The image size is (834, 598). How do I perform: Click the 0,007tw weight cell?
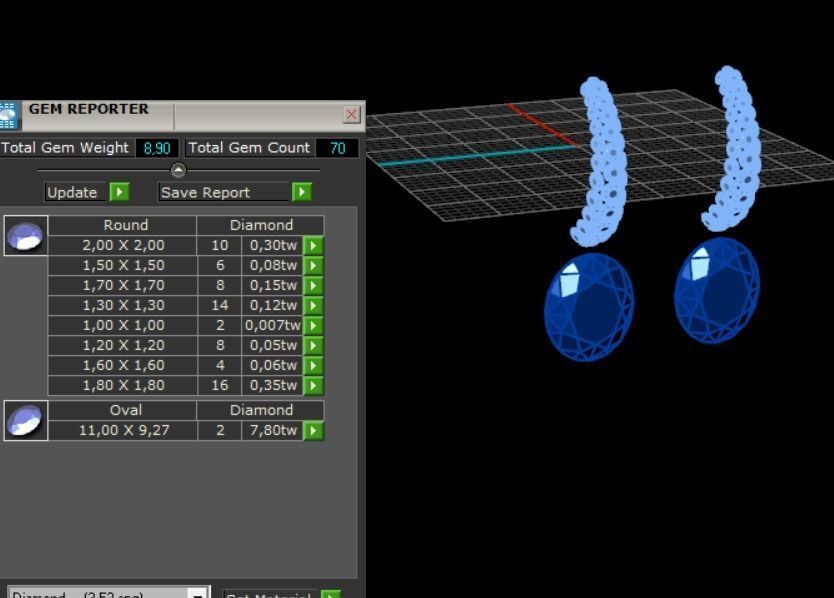click(x=273, y=326)
